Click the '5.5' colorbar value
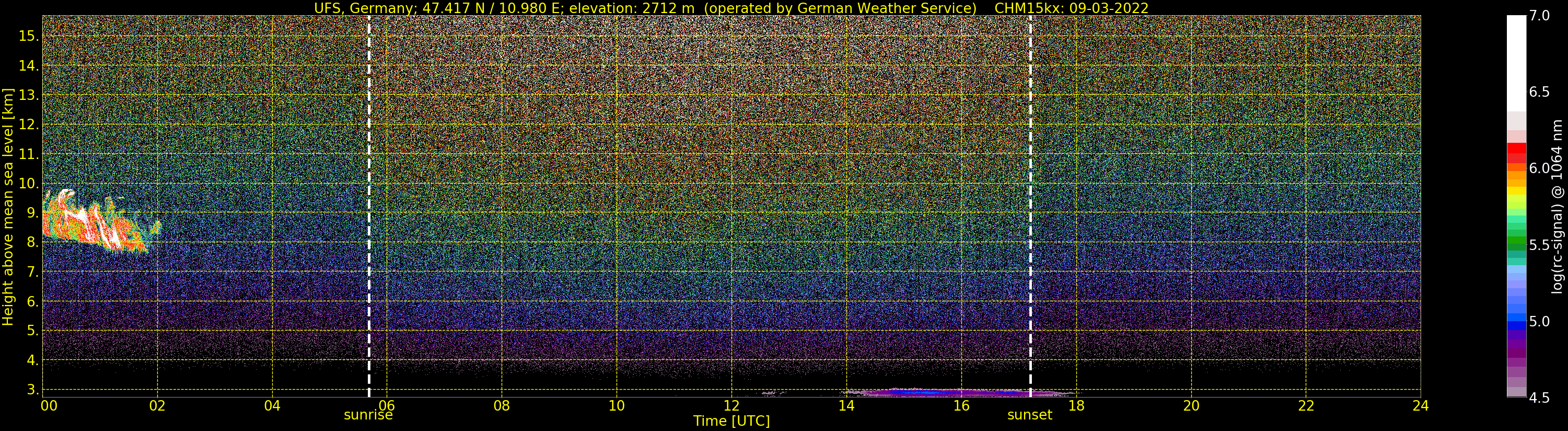1568x431 pixels. tap(1539, 245)
